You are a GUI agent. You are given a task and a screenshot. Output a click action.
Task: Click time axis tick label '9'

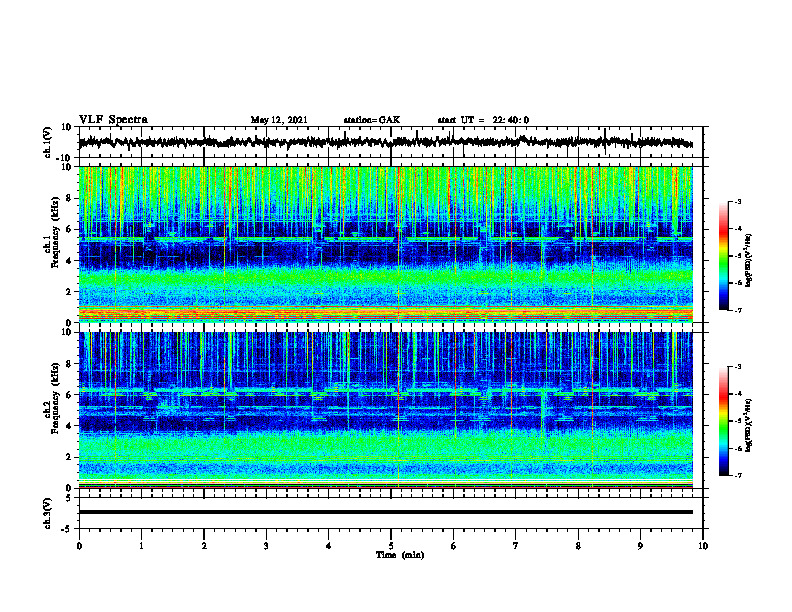(640, 546)
